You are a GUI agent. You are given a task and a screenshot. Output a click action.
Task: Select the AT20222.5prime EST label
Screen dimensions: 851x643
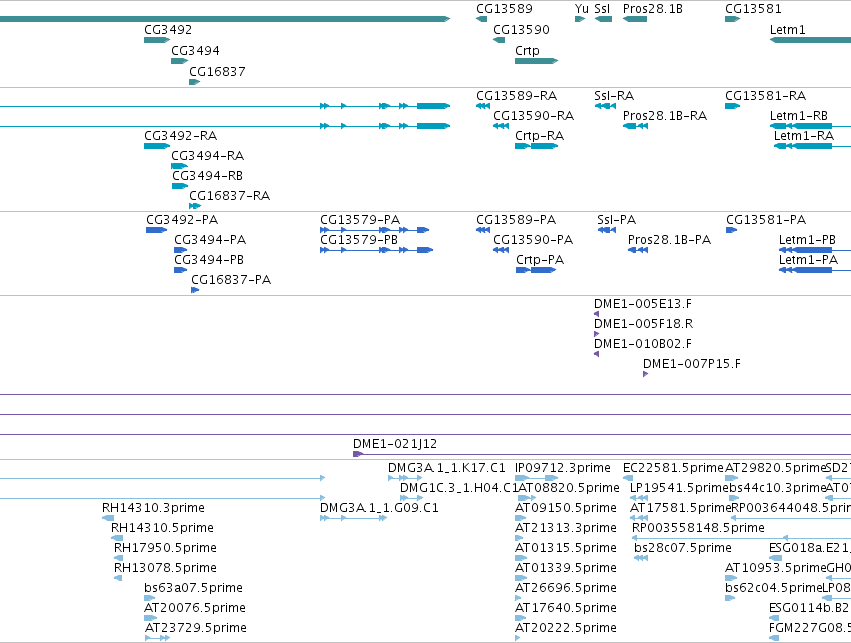566,628
